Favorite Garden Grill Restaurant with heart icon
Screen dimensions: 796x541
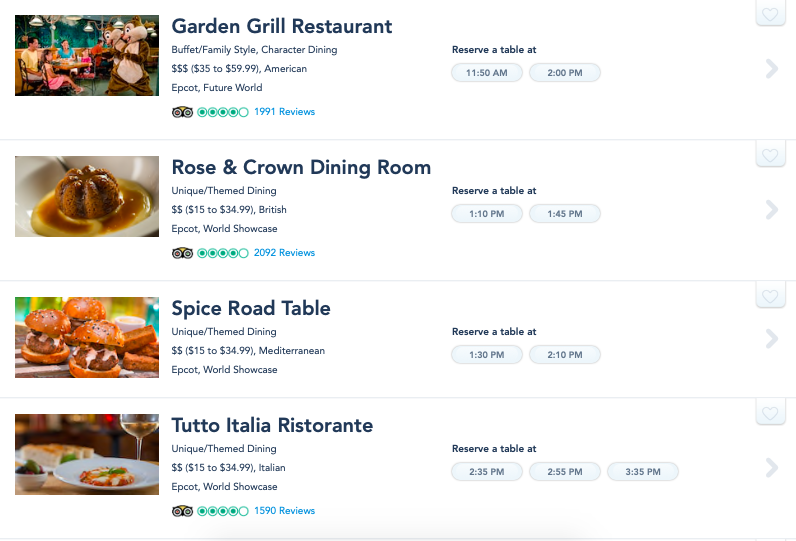pyautogui.click(x=770, y=14)
